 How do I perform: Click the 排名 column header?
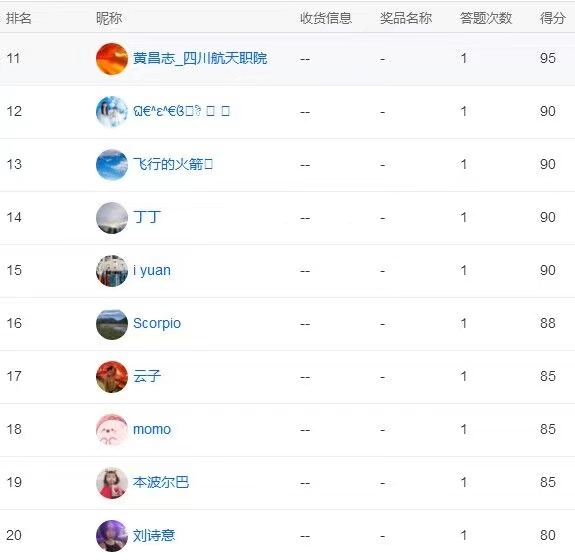[19, 18]
